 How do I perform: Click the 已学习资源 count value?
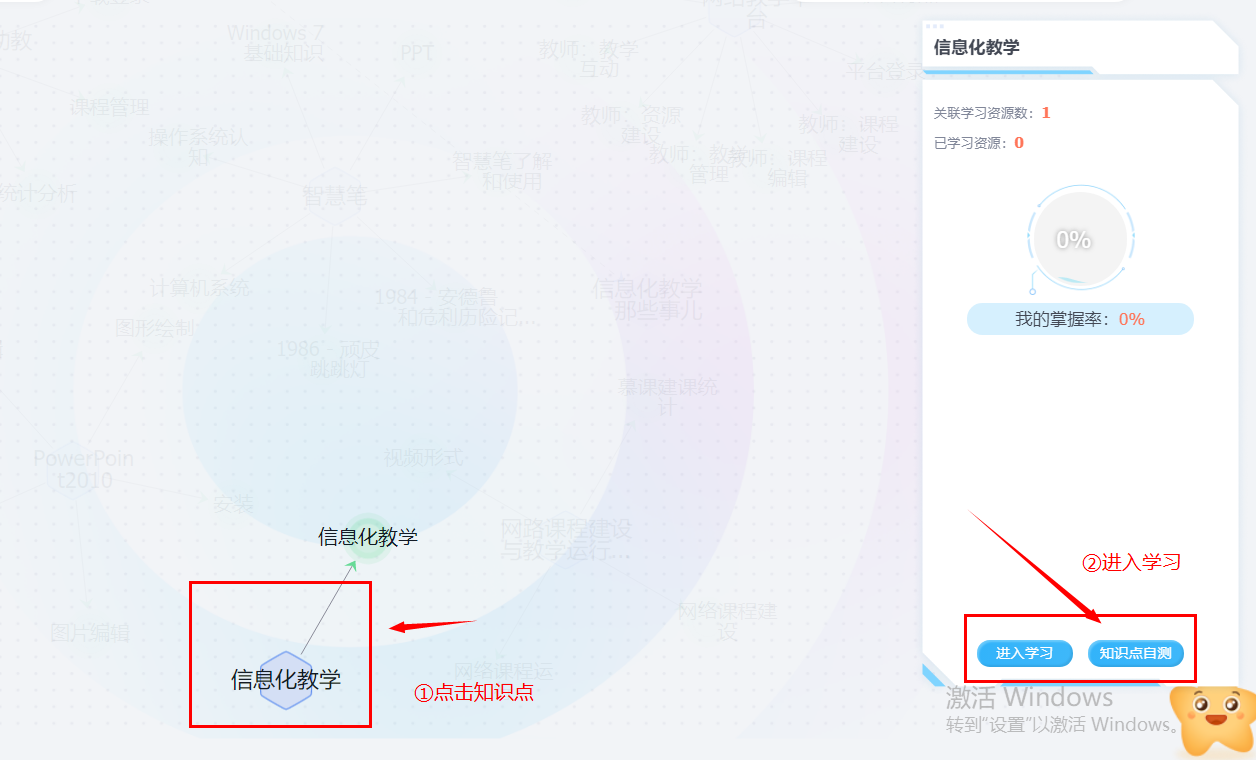(1019, 143)
